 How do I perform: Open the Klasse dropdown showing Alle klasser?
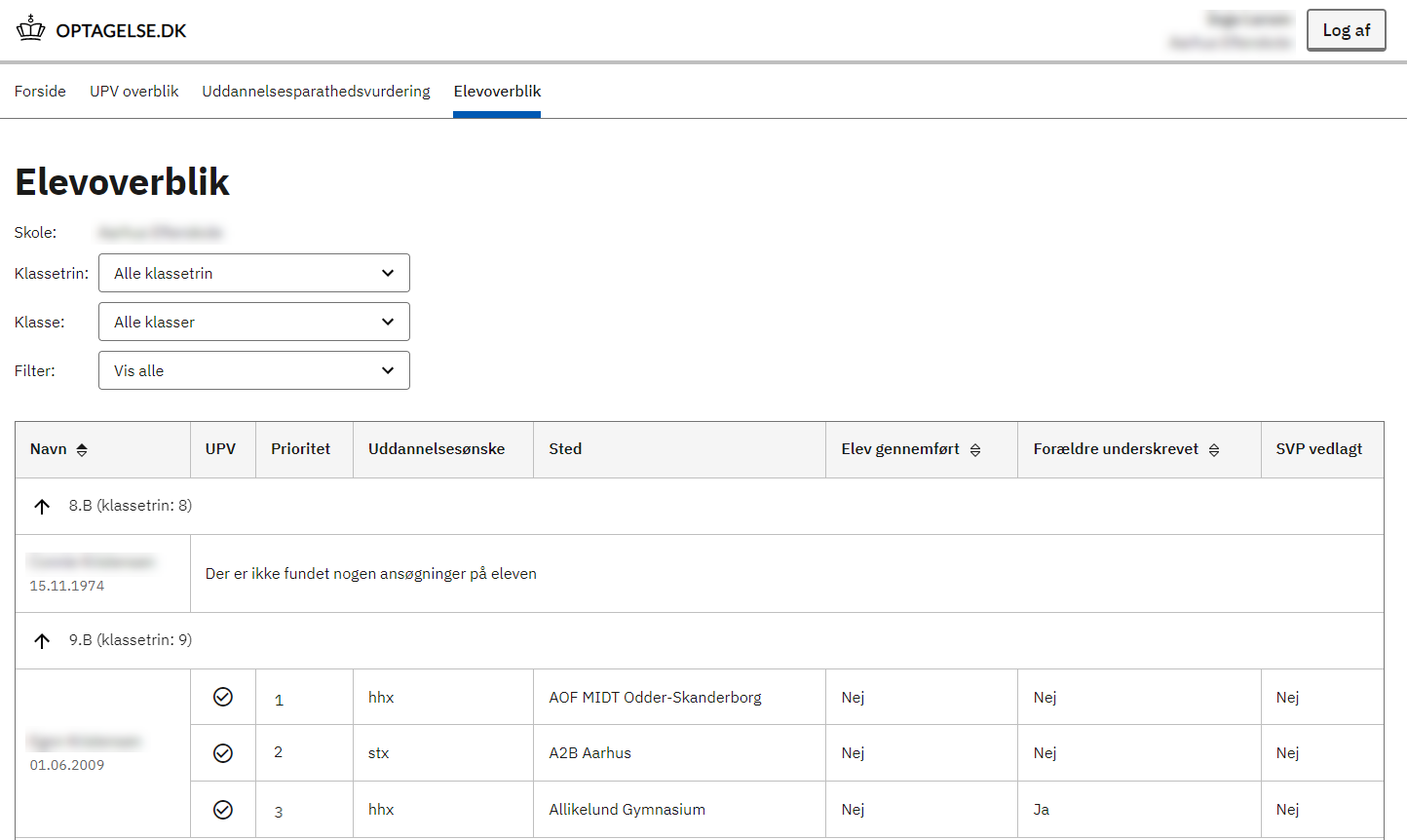[254, 322]
